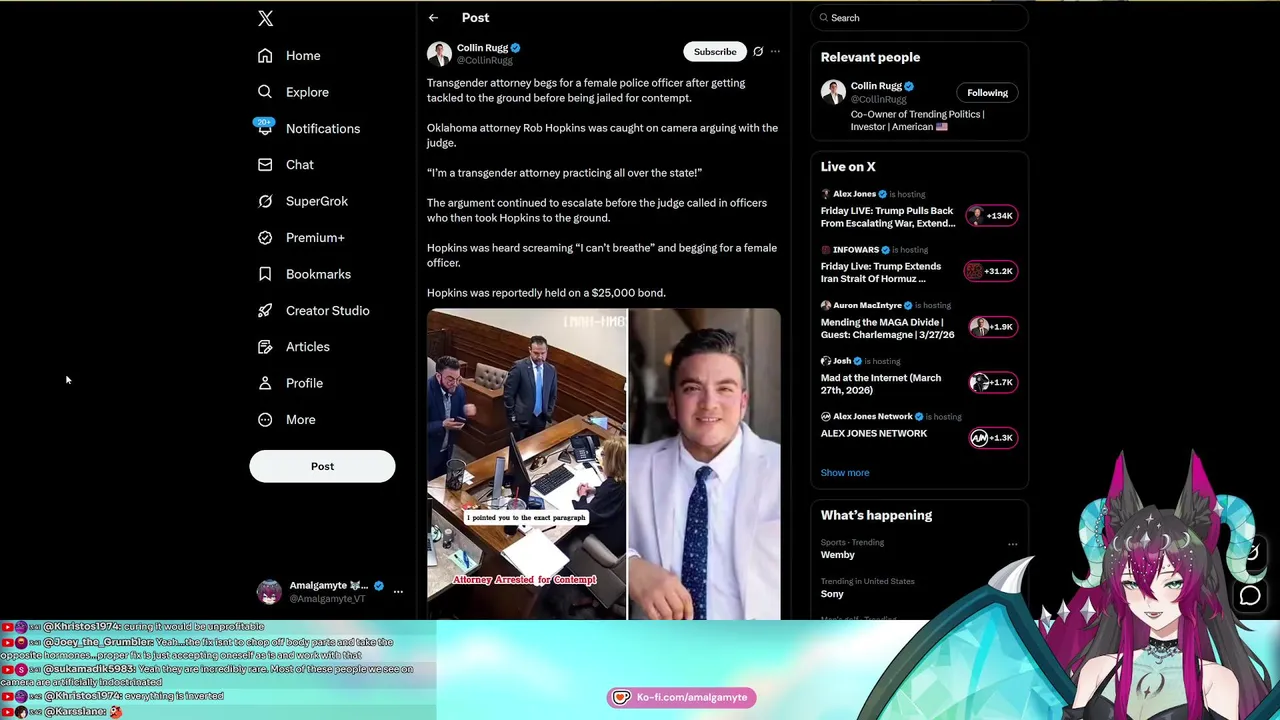Click the Chat menu label
Image resolution: width=1280 pixels, height=720 pixels.
pos(300,165)
